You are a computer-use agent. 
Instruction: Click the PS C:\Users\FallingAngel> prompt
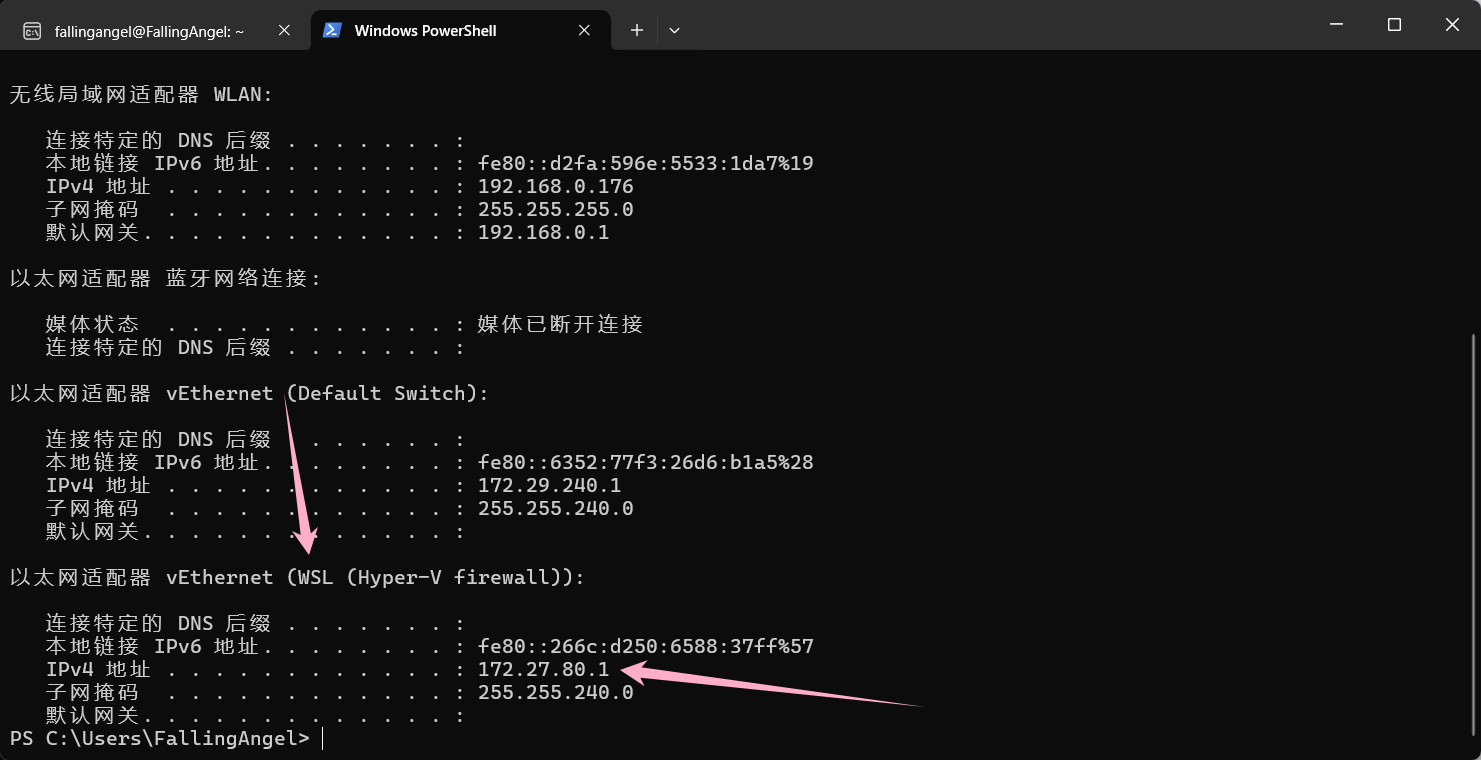click(x=160, y=739)
